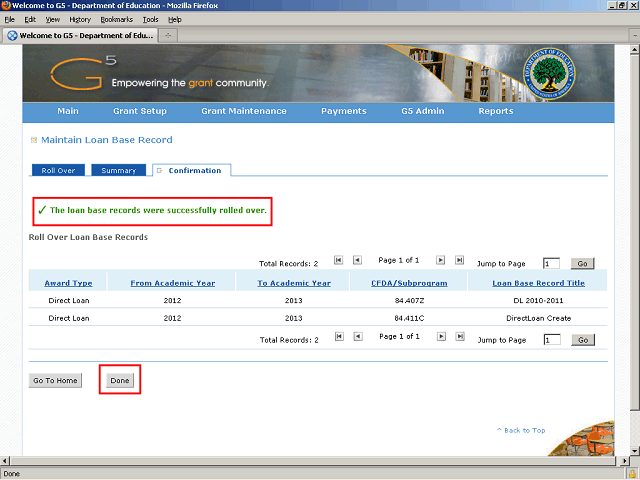
Task: Go to last page in bottom pager
Action: pos(460,336)
